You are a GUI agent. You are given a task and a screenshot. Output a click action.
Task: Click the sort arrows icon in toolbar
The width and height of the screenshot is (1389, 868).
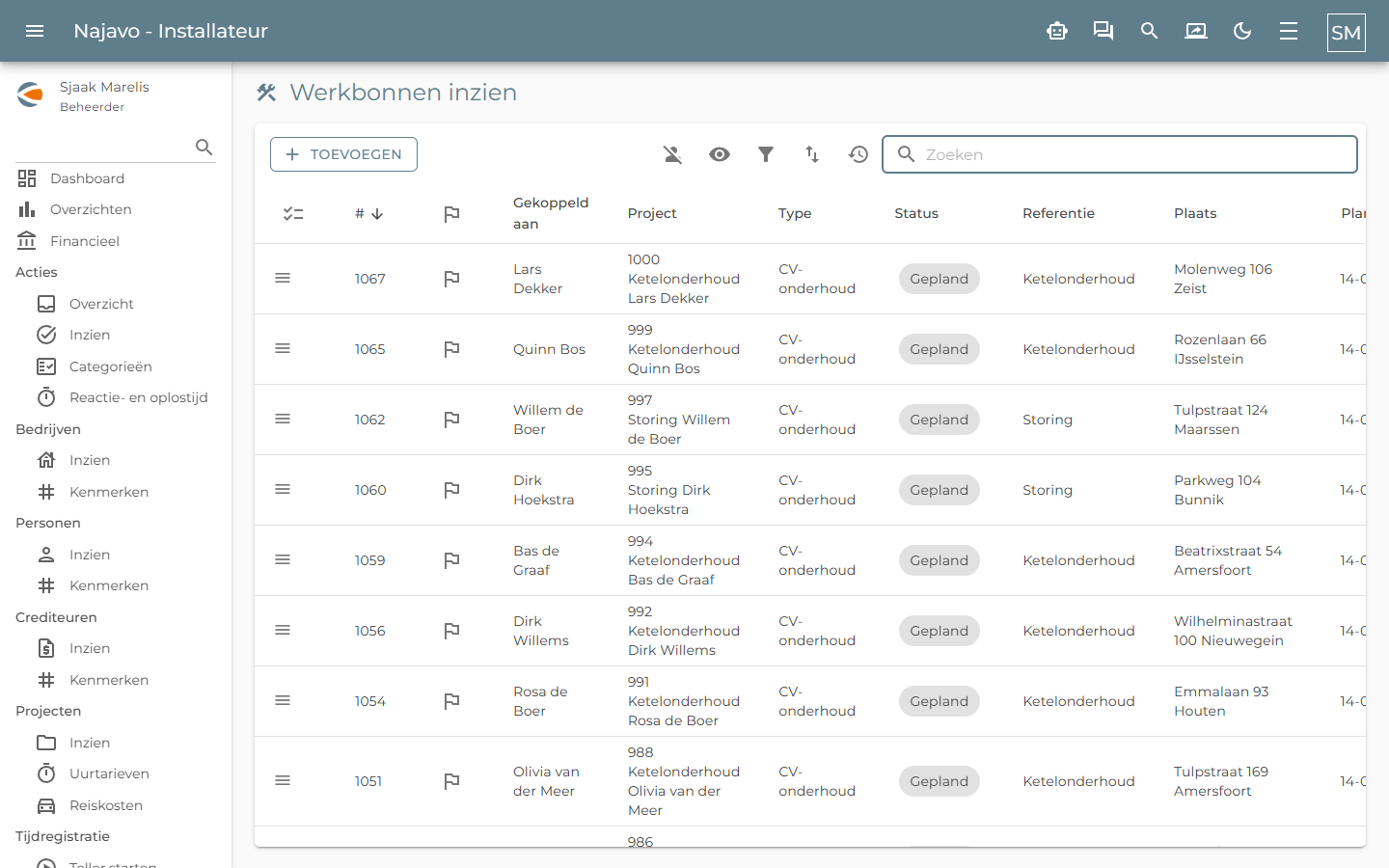coord(812,154)
